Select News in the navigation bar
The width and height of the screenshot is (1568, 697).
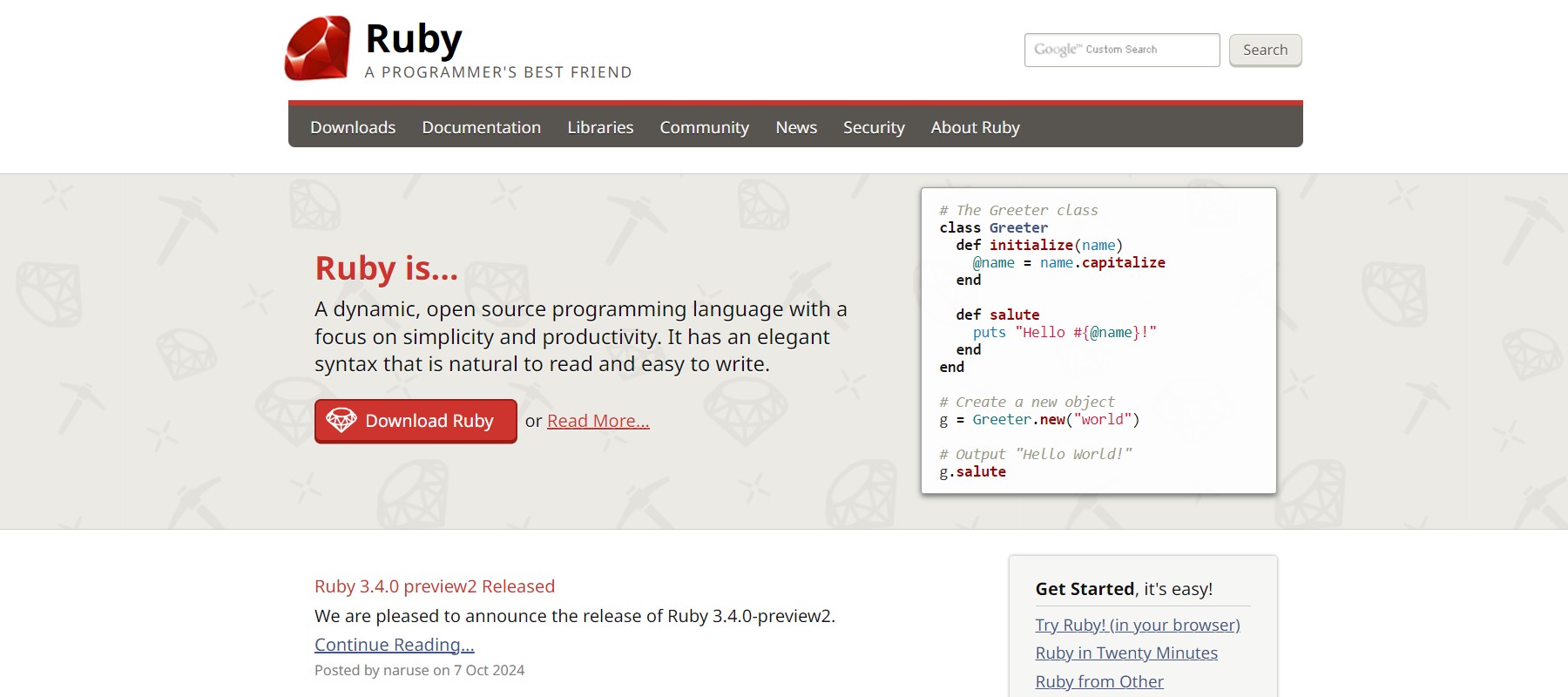(x=796, y=127)
